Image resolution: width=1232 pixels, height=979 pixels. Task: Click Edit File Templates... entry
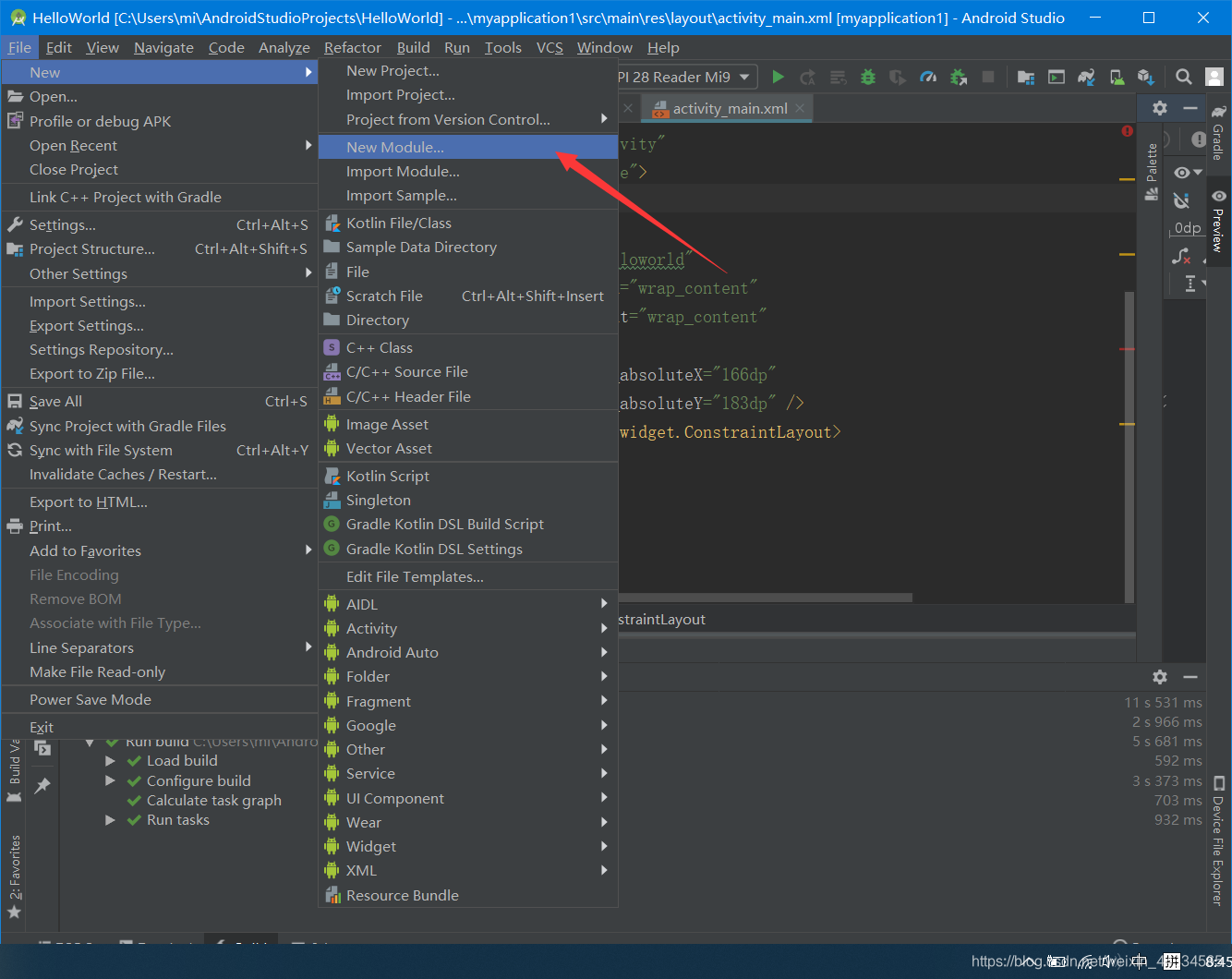(x=468, y=576)
